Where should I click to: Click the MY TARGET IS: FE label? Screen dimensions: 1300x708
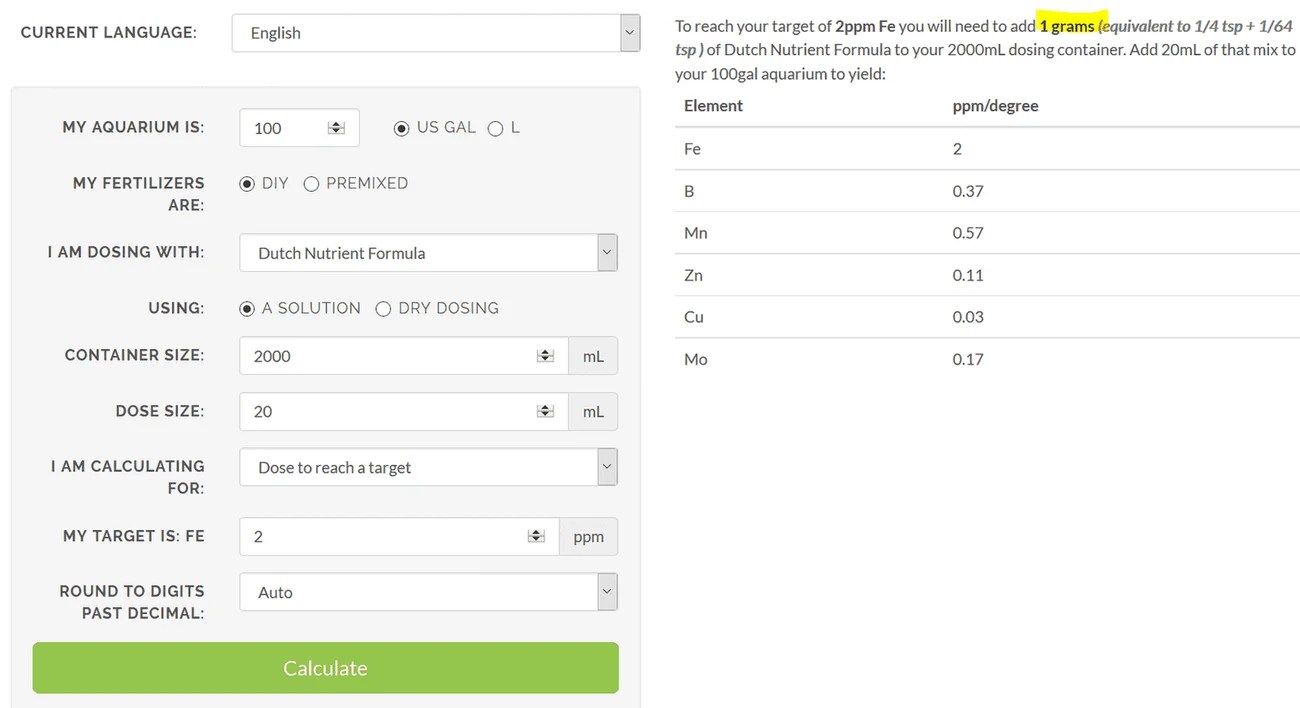point(134,536)
